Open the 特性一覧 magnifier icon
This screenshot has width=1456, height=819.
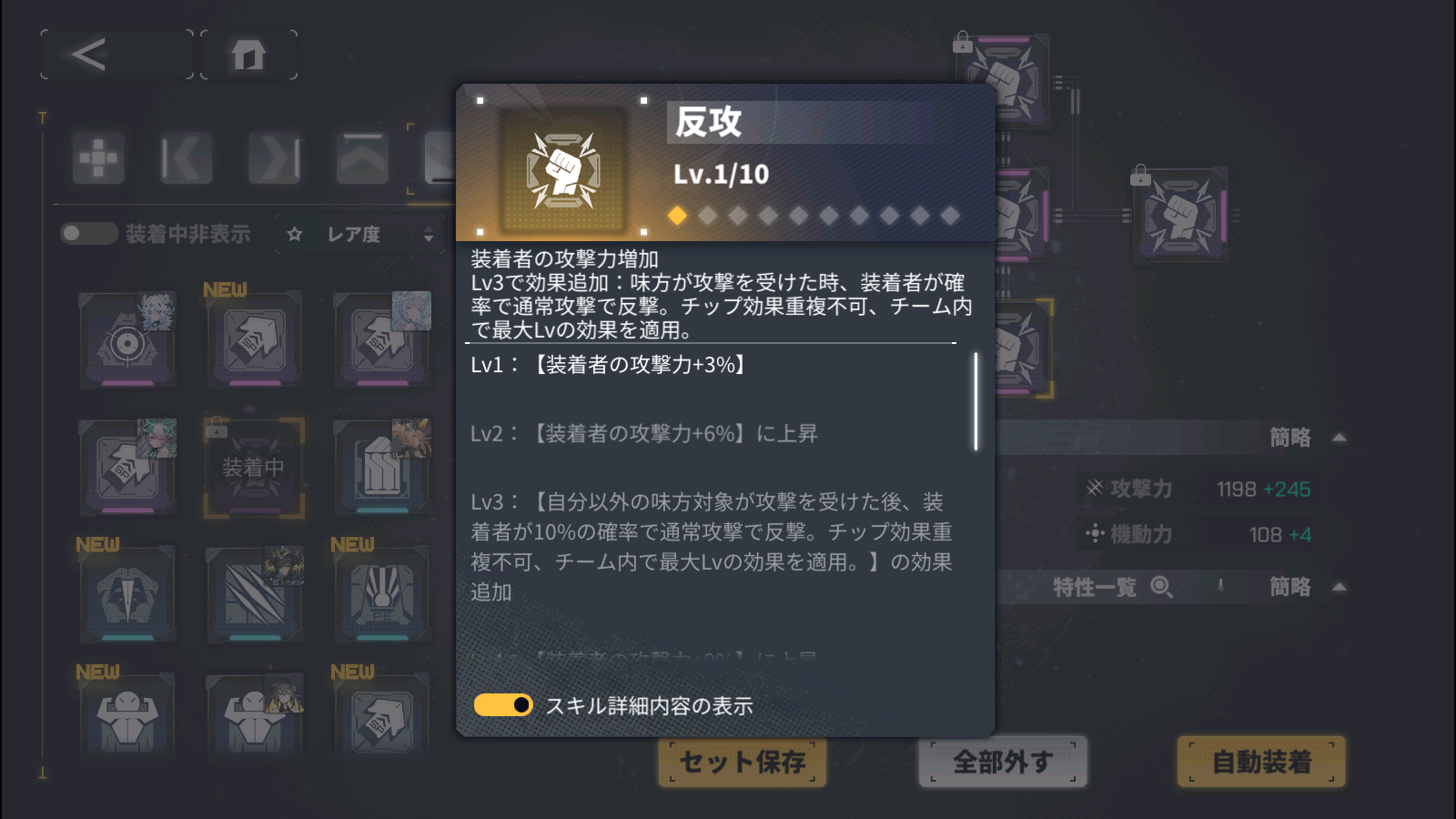pyautogui.click(x=1161, y=587)
